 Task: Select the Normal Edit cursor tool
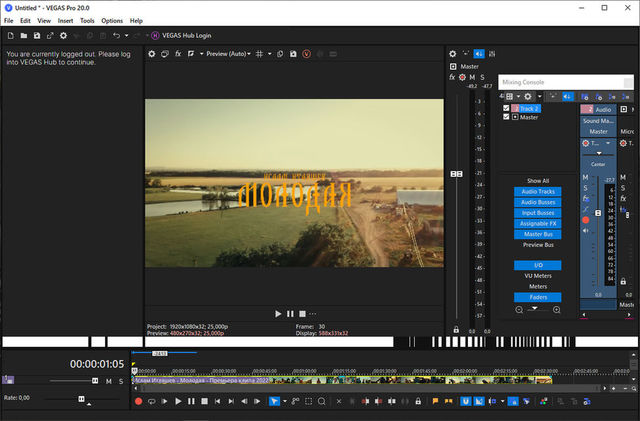pyautogui.click(x=273, y=401)
